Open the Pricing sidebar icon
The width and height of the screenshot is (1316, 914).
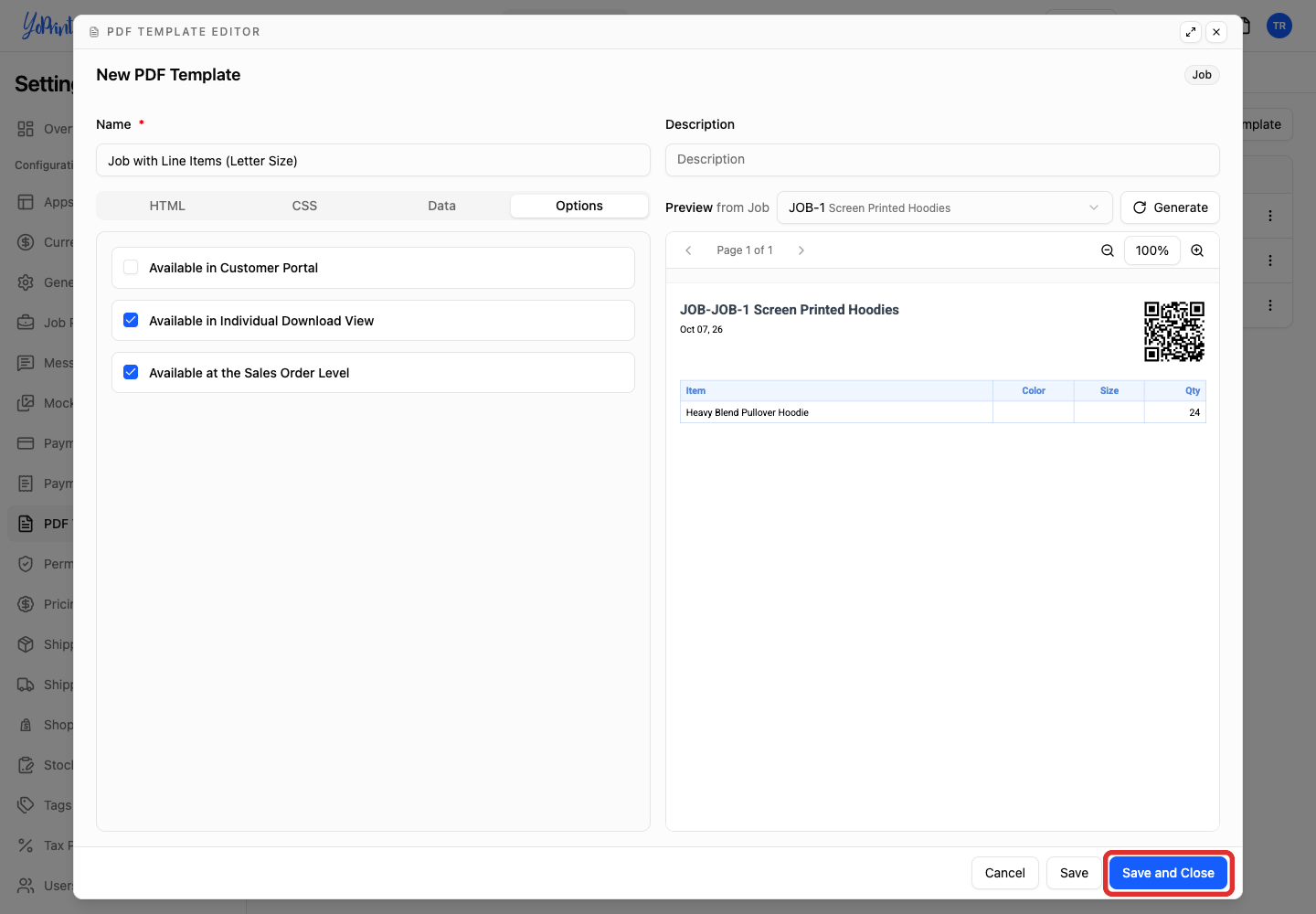coord(26,604)
